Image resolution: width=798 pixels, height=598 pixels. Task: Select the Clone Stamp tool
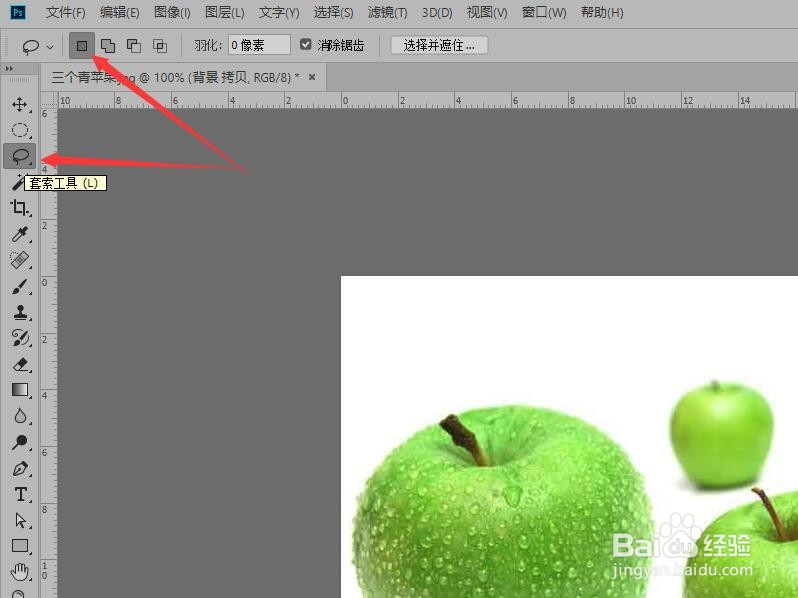(x=20, y=312)
